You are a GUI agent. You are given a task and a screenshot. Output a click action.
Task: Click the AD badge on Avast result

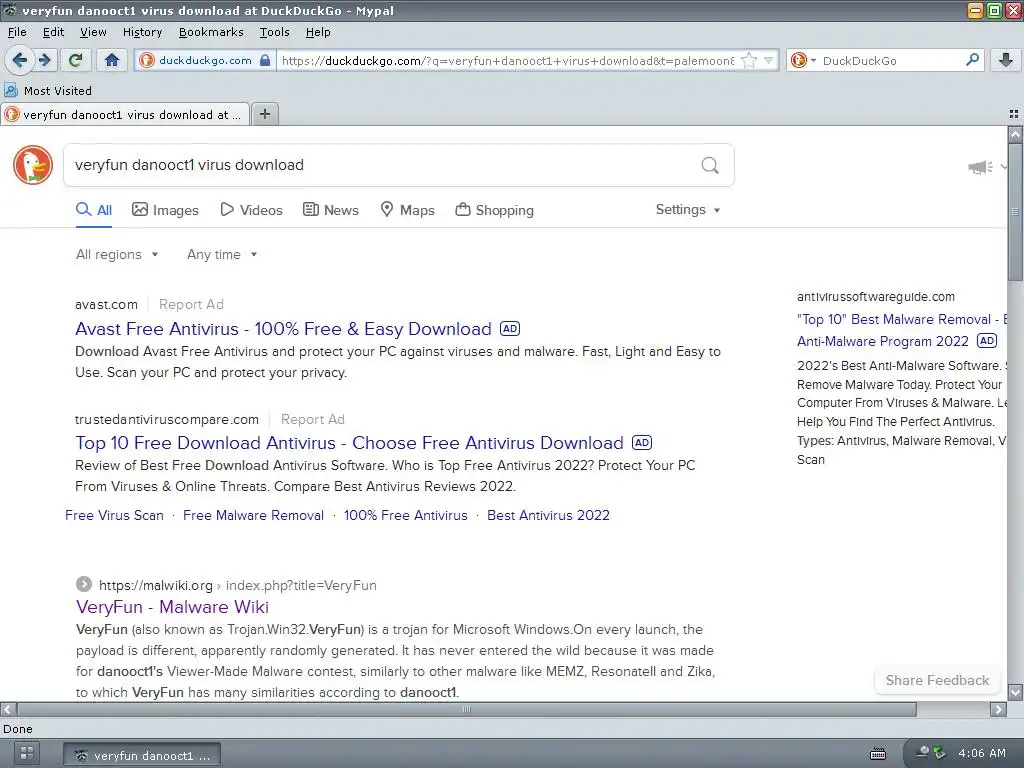(509, 328)
